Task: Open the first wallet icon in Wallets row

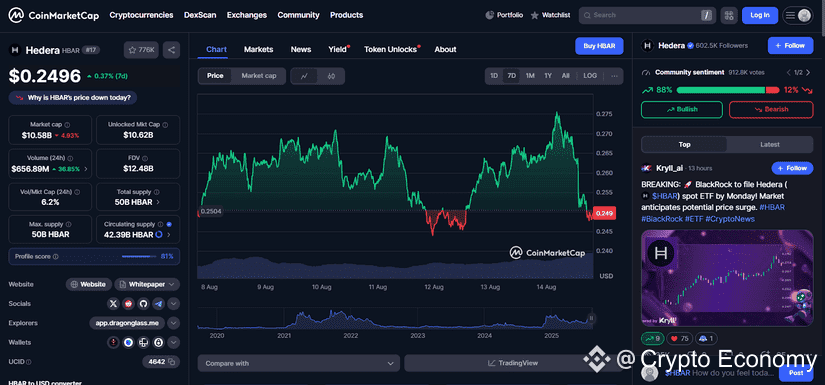Action: pyautogui.click(x=113, y=342)
